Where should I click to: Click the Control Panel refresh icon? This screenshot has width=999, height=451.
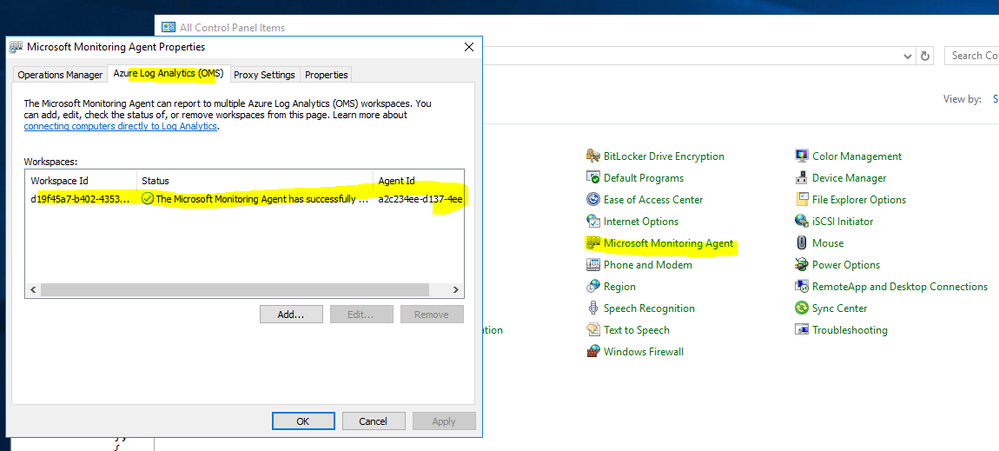click(x=926, y=56)
